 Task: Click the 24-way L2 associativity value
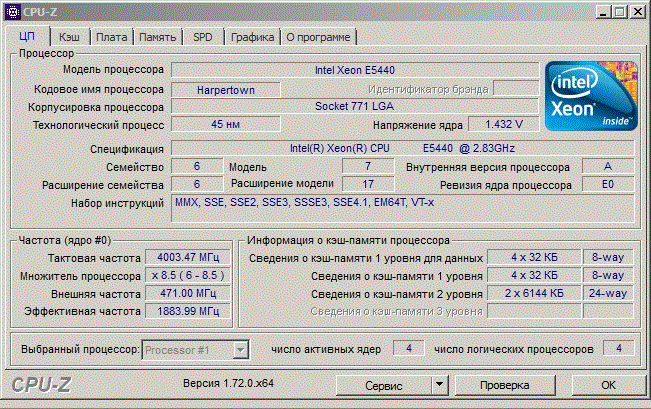[608, 293]
